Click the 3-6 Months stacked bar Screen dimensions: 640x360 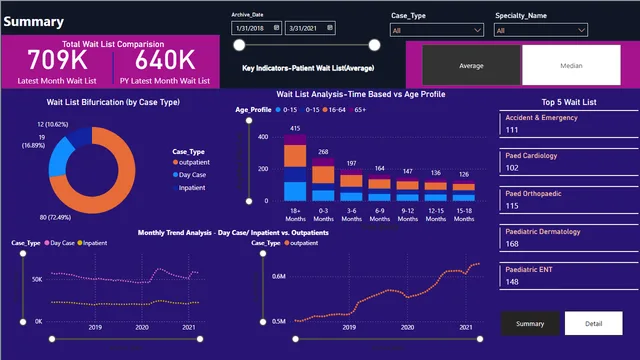(351, 185)
